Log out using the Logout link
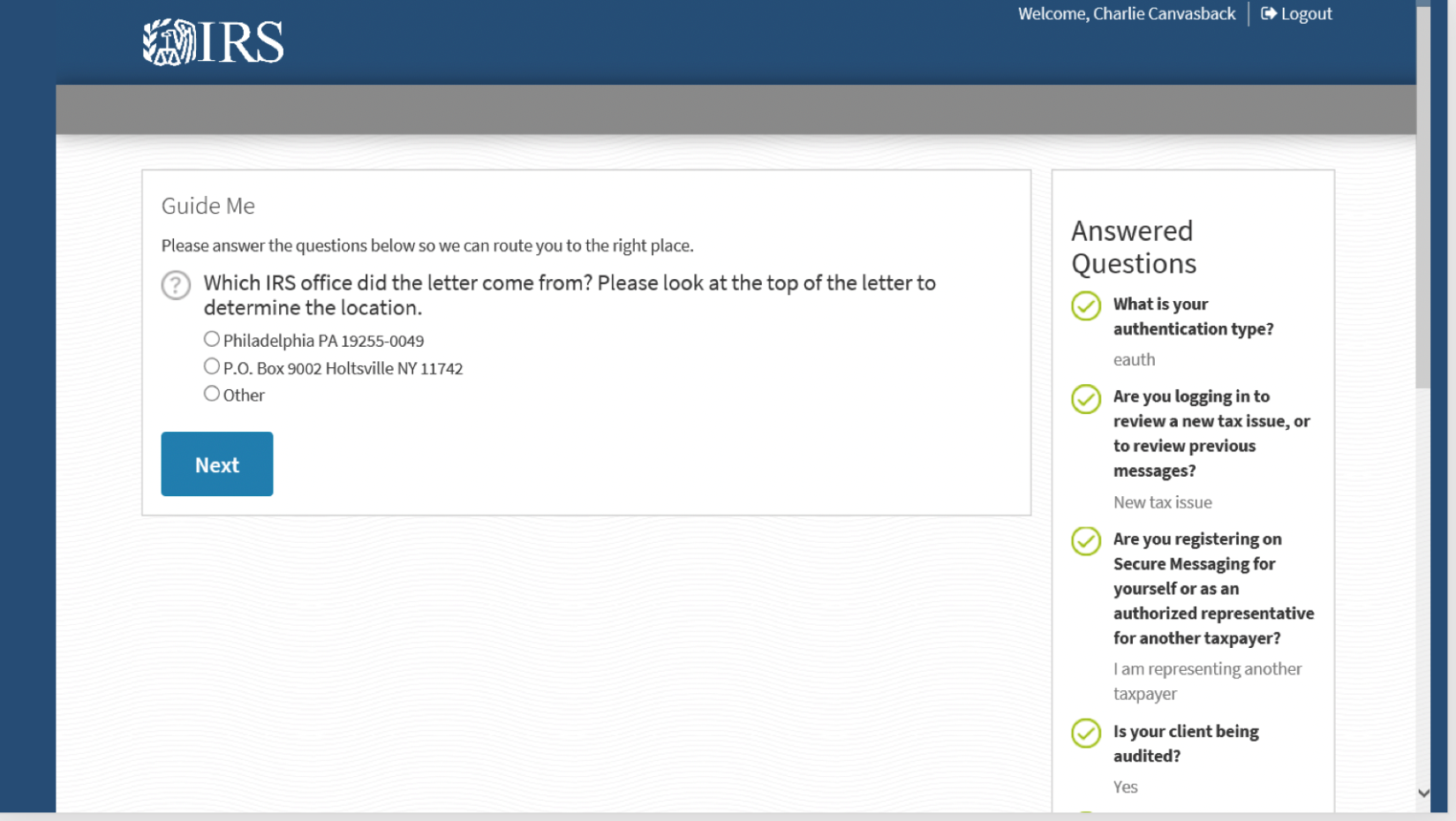Image resolution: width=1456 pixels, height=821 pixels. click(x=1306, y=13)
